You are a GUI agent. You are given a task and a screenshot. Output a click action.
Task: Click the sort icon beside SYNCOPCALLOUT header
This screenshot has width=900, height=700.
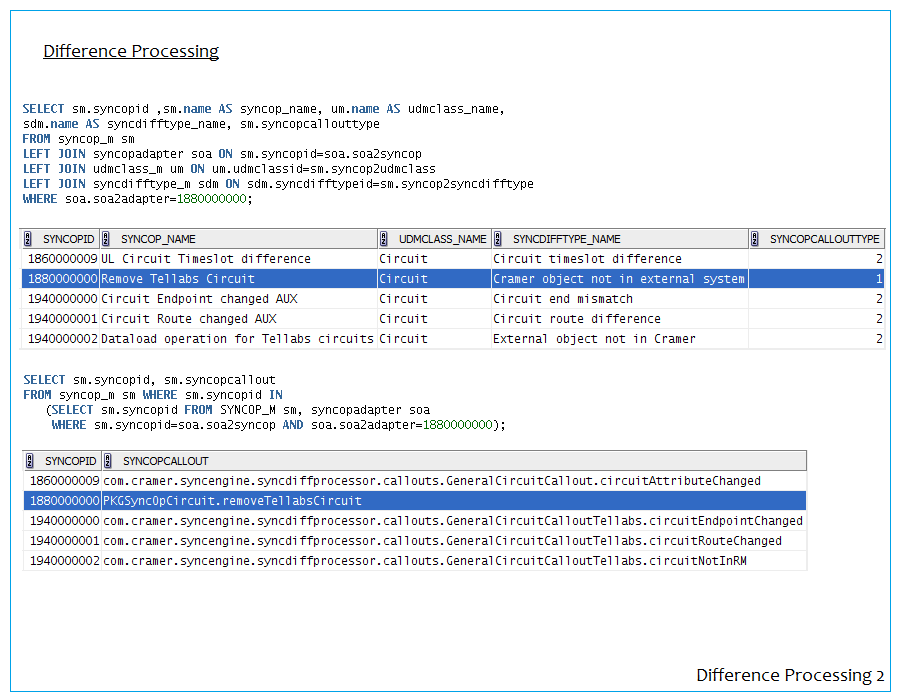click(x=111, y=461)
